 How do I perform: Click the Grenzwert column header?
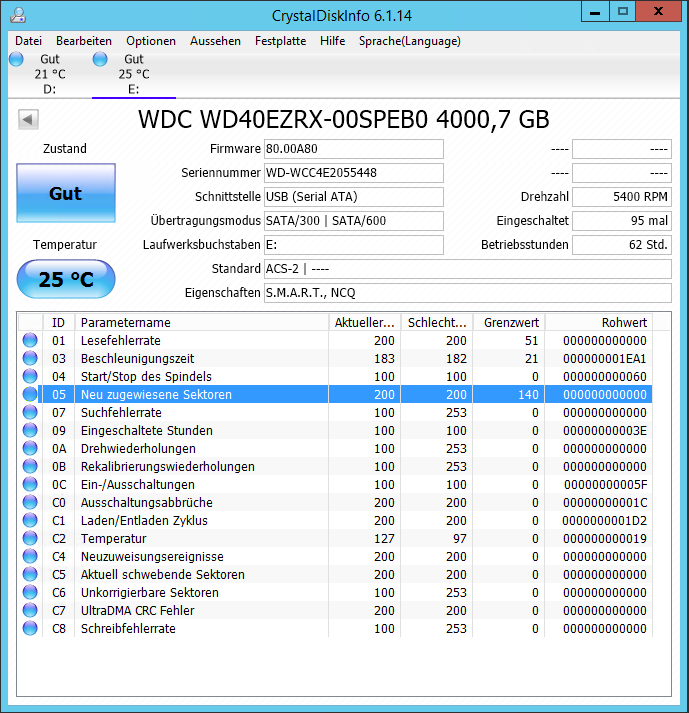coord(509,322)
